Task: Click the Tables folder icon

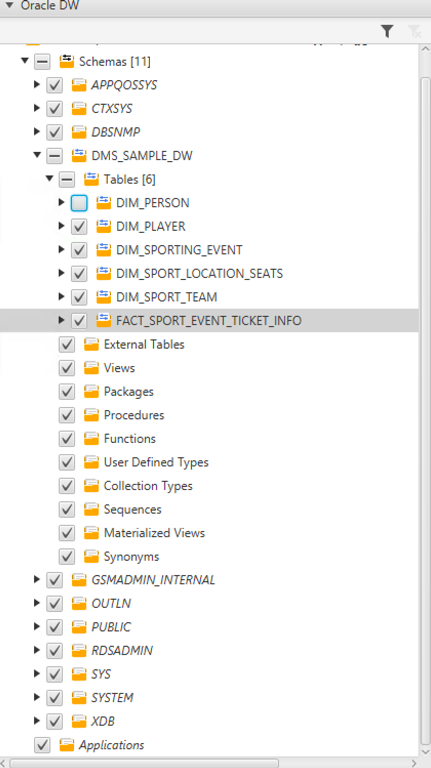Action: pyautogui.click(x=91, y=179)
